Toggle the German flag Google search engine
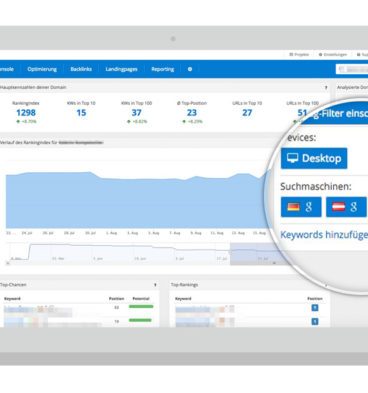 coord(301,207)
